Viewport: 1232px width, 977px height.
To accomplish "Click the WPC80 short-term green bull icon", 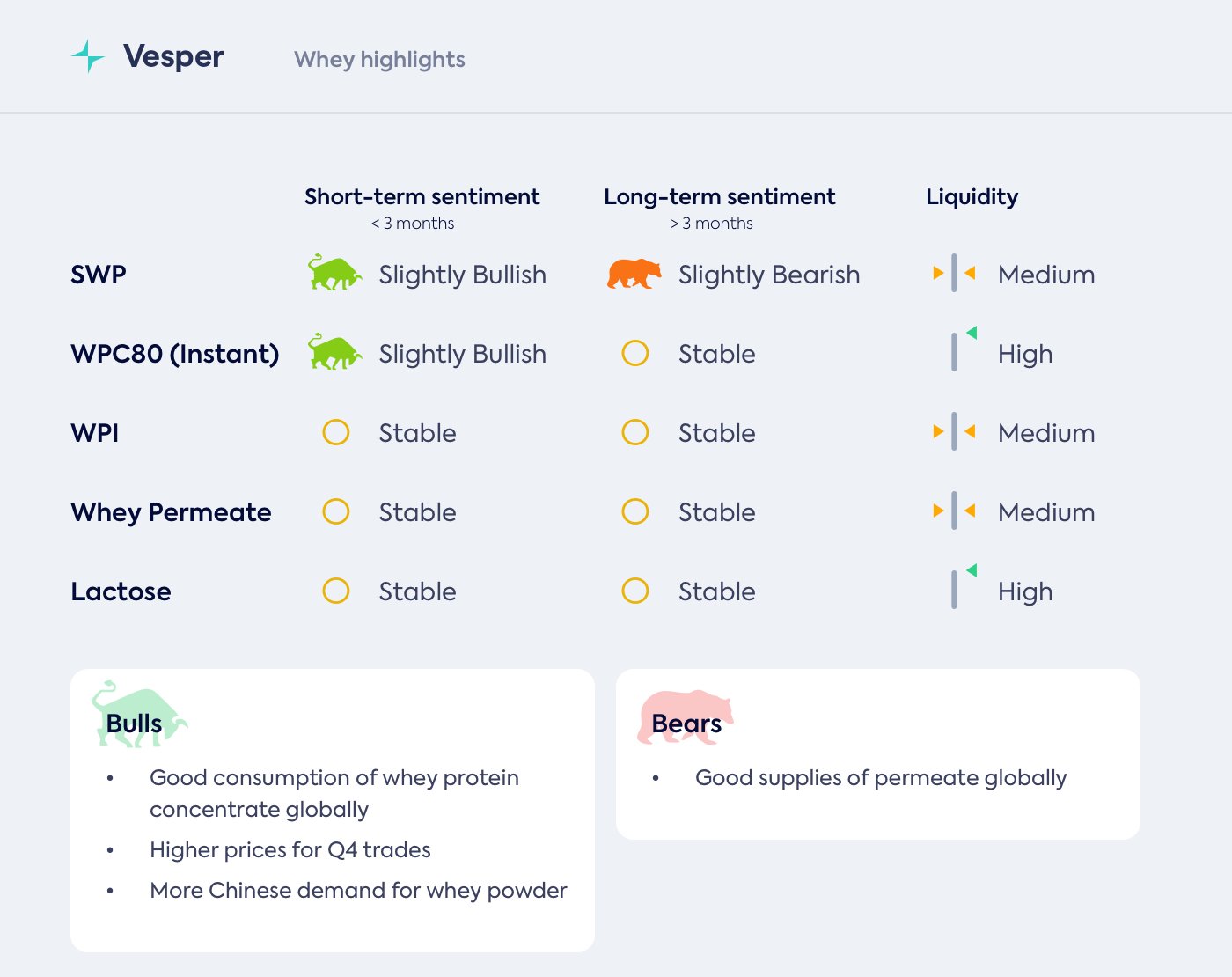I will [x=334, y=352].
